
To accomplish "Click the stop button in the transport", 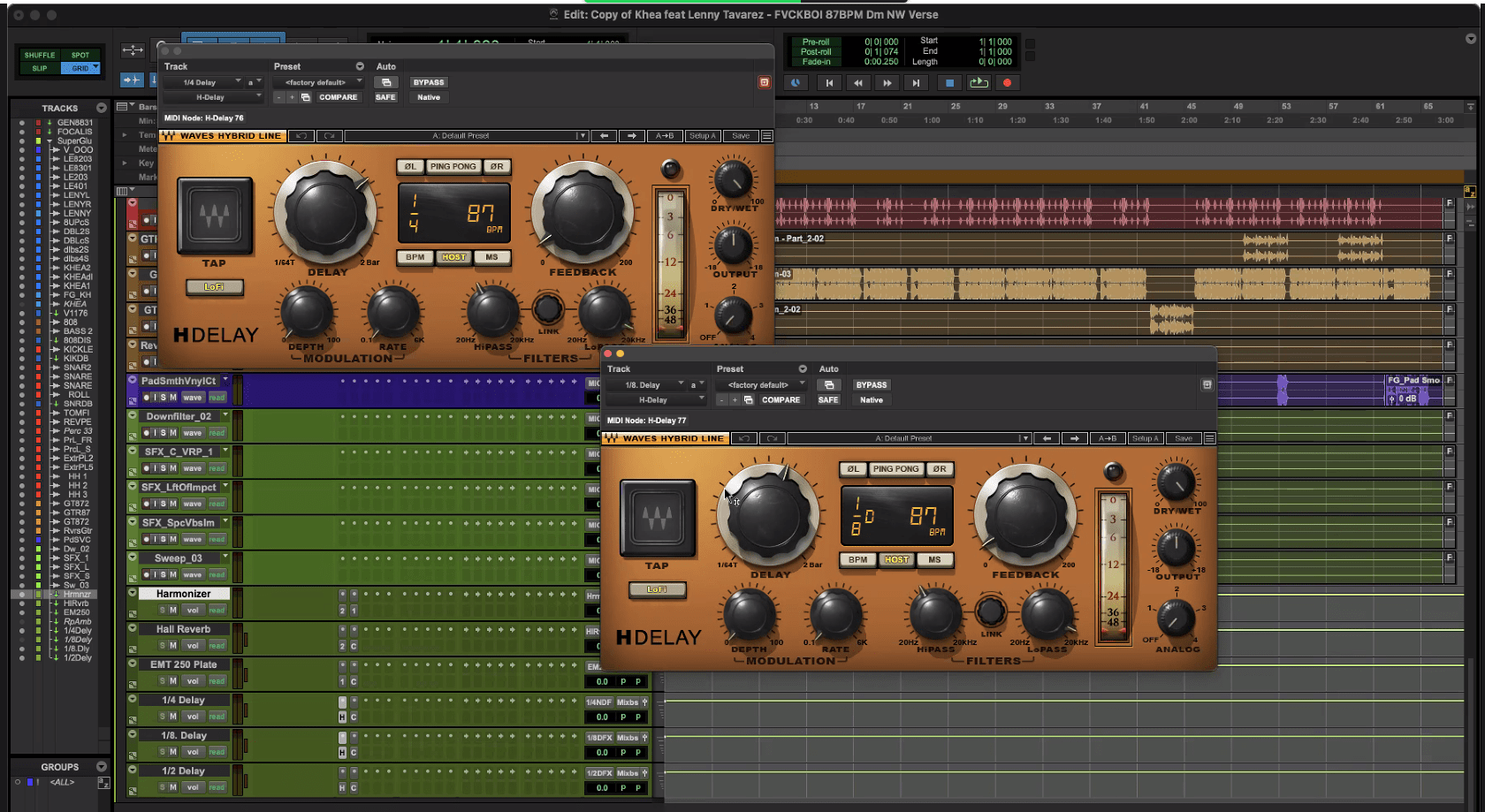I will coord(949,83).
